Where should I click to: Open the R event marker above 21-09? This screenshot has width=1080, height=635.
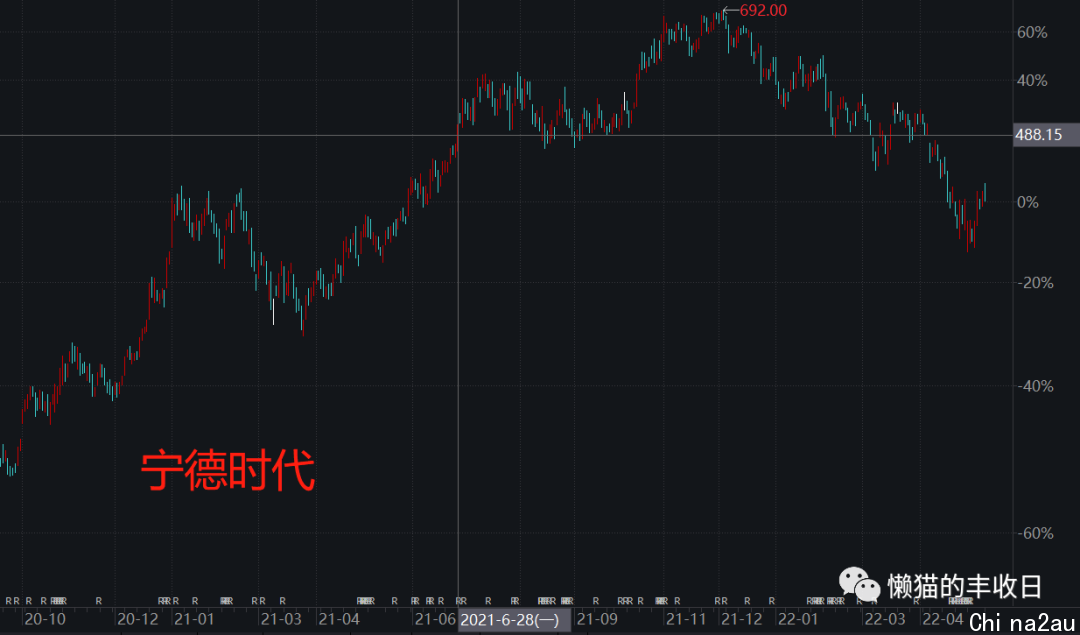pyautogui.click(x=596, y=601)
